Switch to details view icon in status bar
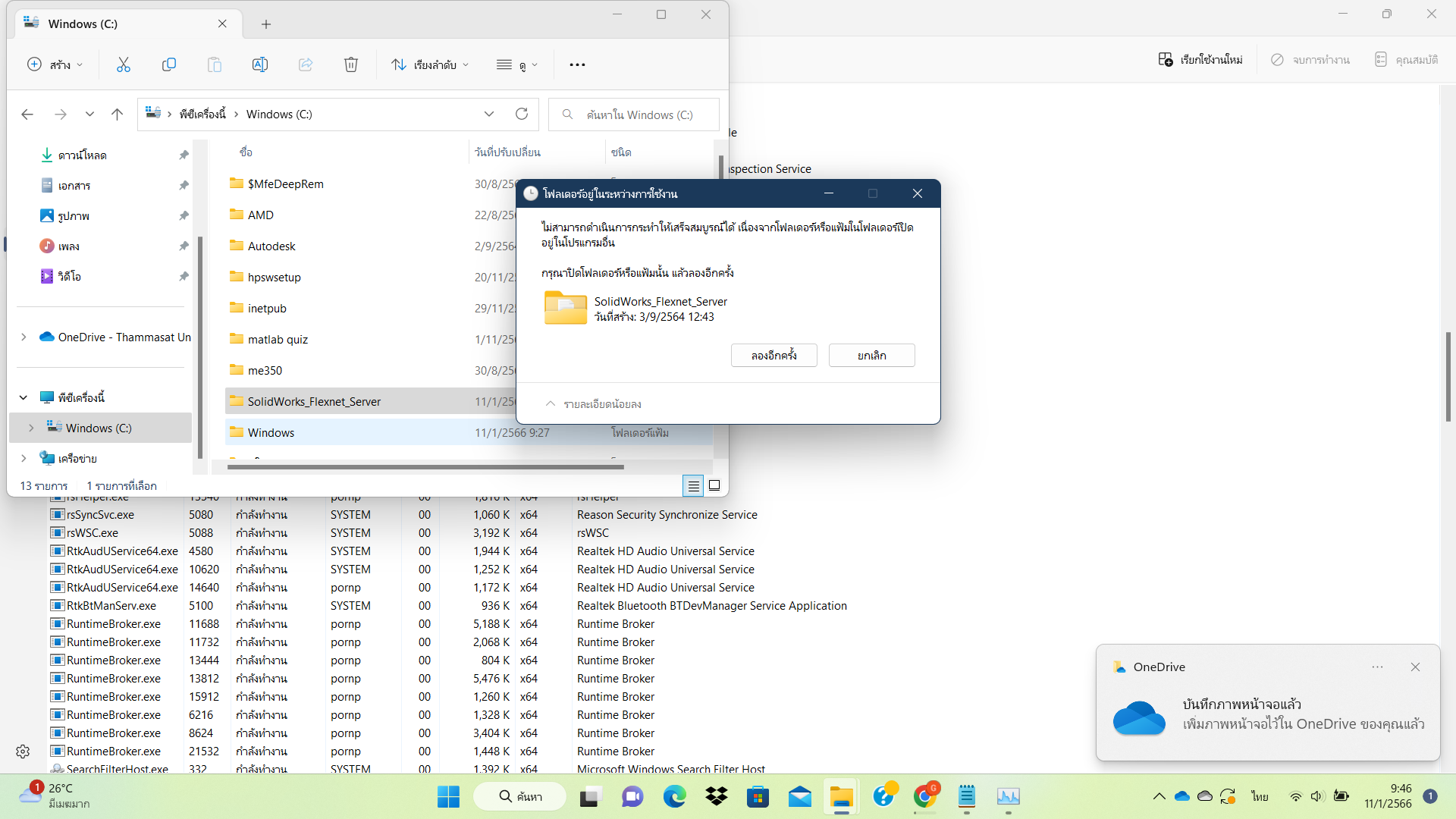 pyautogui.click(x=693, y=485)
